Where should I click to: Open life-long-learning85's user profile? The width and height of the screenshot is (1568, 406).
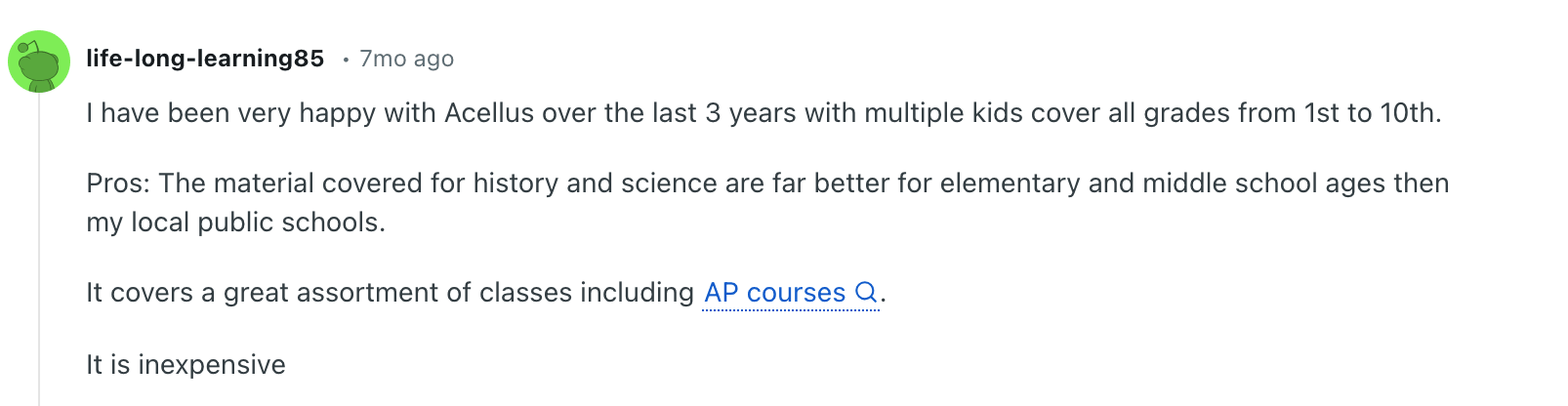tap(205, 59)
